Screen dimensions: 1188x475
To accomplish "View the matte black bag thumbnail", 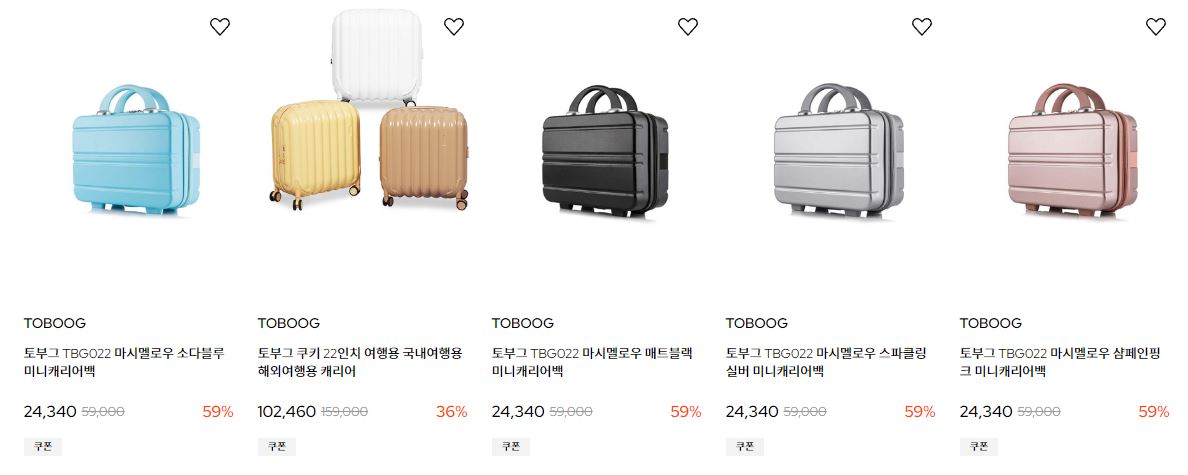I will coord(605,151).
